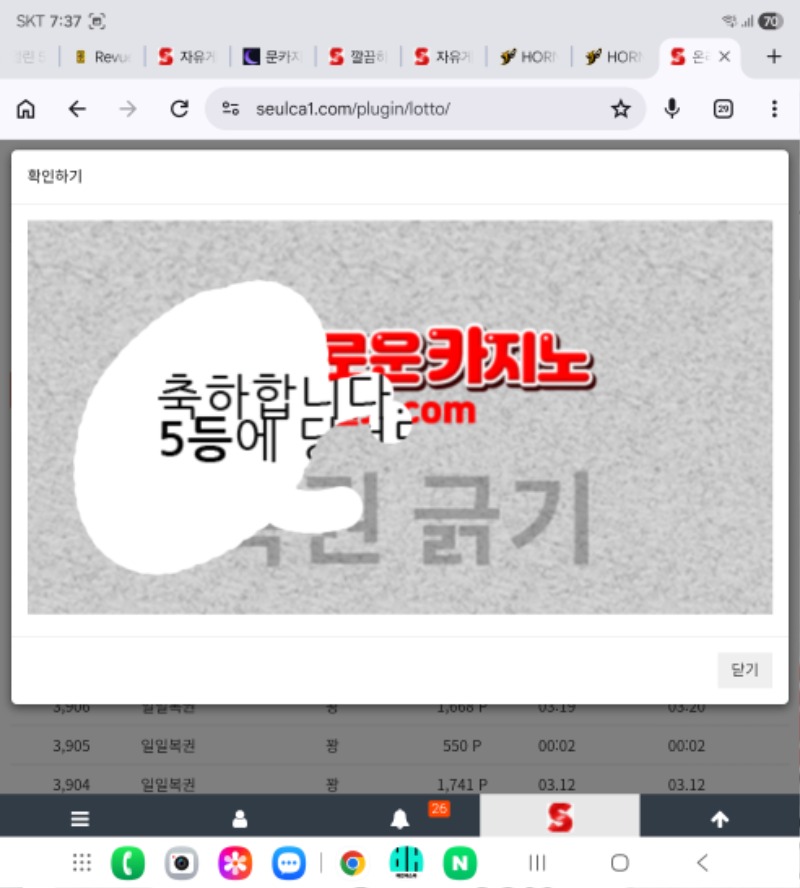Screen dimensions: 800x888
Task: Start voice search with the microphone
Action: 673,109
